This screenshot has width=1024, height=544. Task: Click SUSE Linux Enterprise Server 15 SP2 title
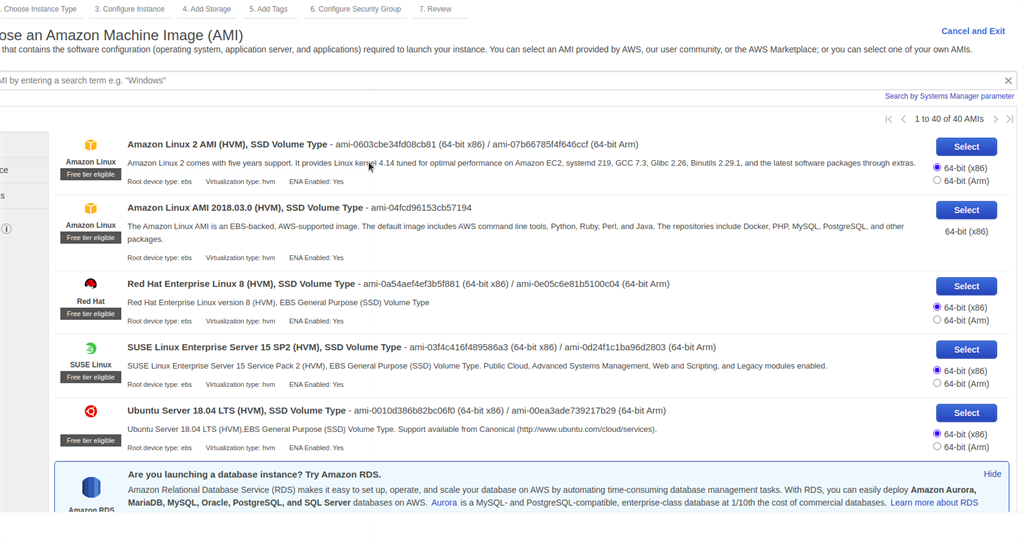coord(264,347)
